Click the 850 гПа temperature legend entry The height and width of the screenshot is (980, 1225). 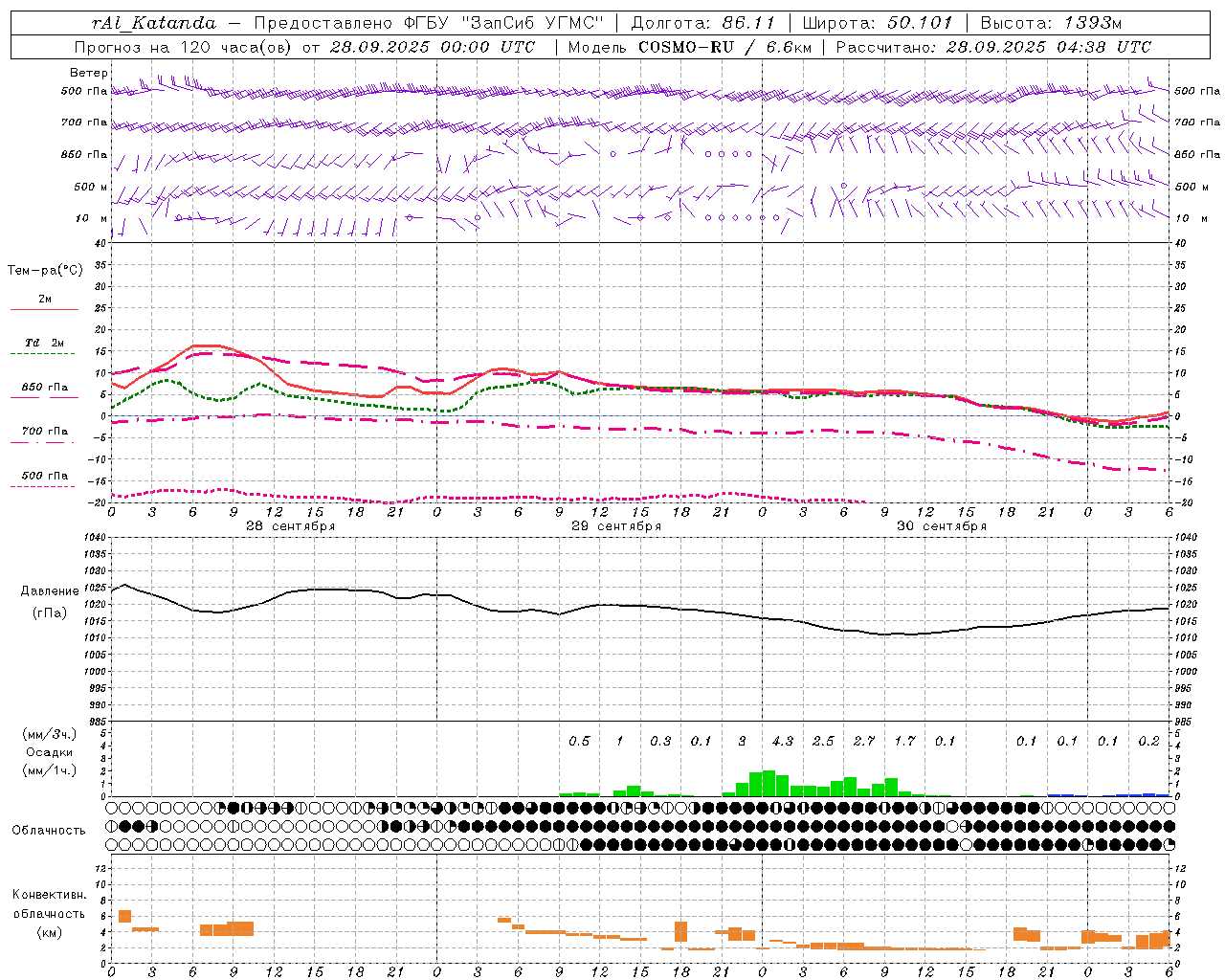(45, 388)
